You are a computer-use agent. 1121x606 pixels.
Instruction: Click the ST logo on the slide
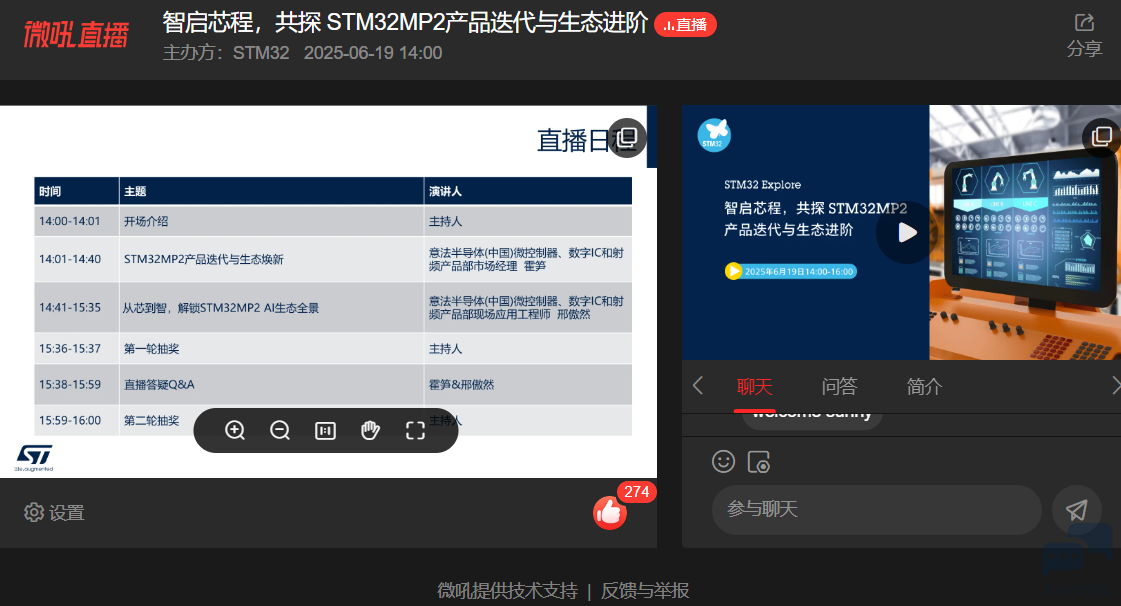click(x=34, y=457)
